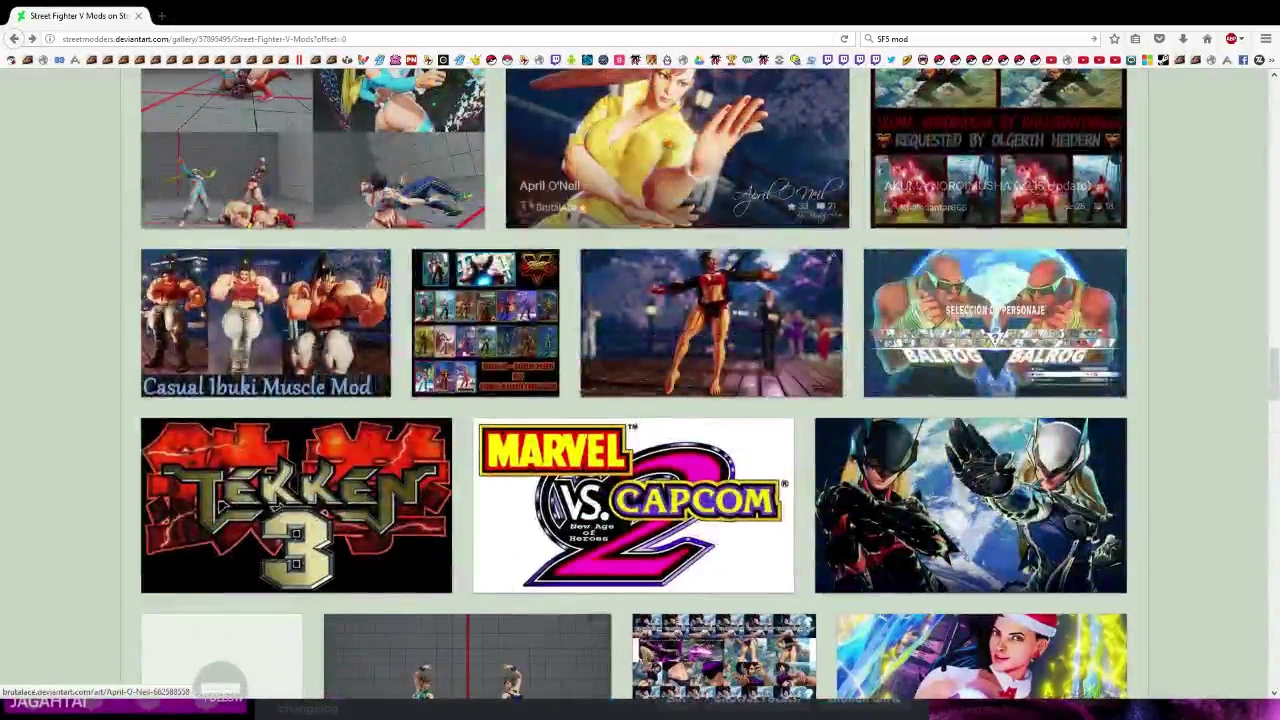Show your bookmarks list

tap(1135, 39)
